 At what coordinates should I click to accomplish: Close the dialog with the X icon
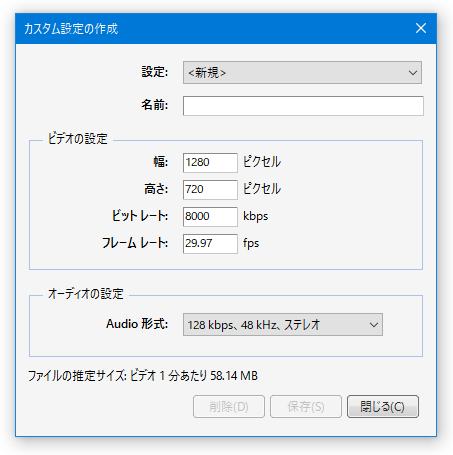coord(421,28)
